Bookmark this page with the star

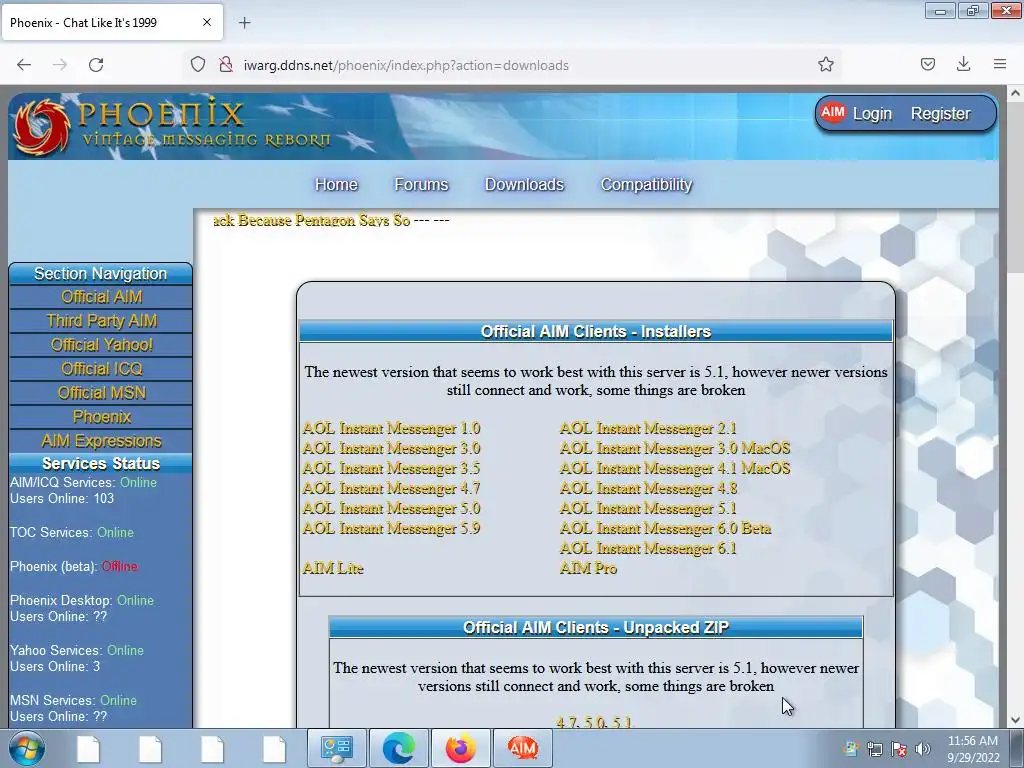[x=825, y=65]
